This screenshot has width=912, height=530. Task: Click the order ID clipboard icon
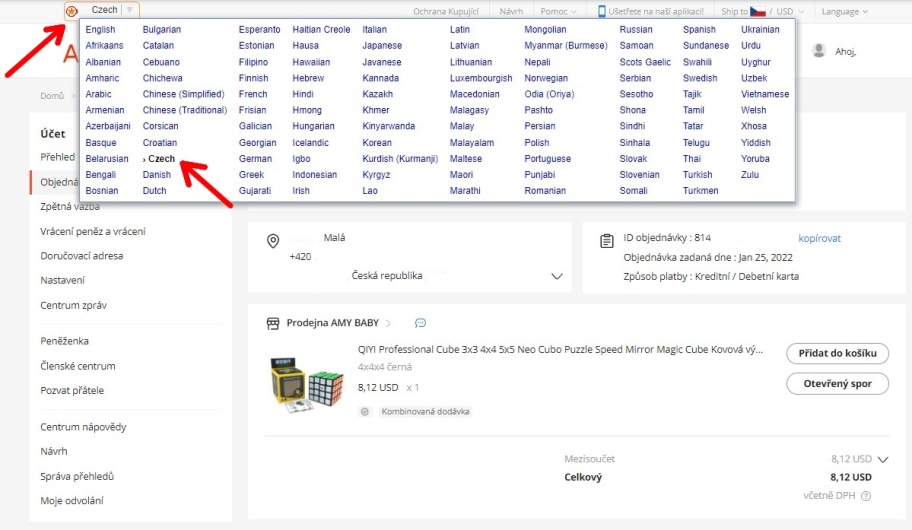(x=606, y=241)
